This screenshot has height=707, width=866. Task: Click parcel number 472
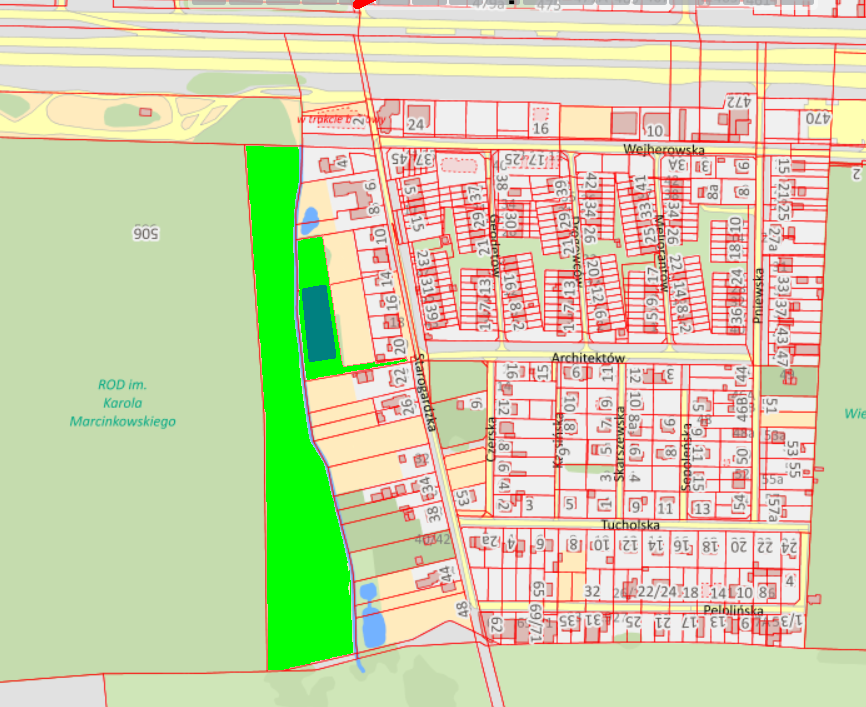[739, 102]
